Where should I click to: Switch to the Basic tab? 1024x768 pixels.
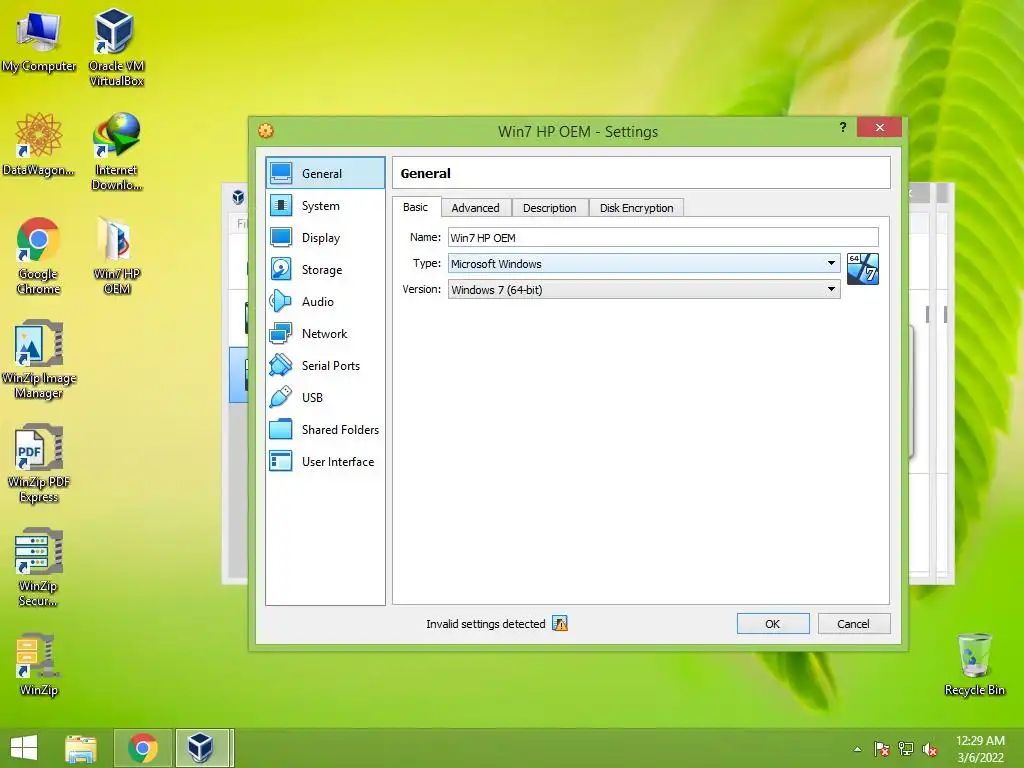point(415,207)
